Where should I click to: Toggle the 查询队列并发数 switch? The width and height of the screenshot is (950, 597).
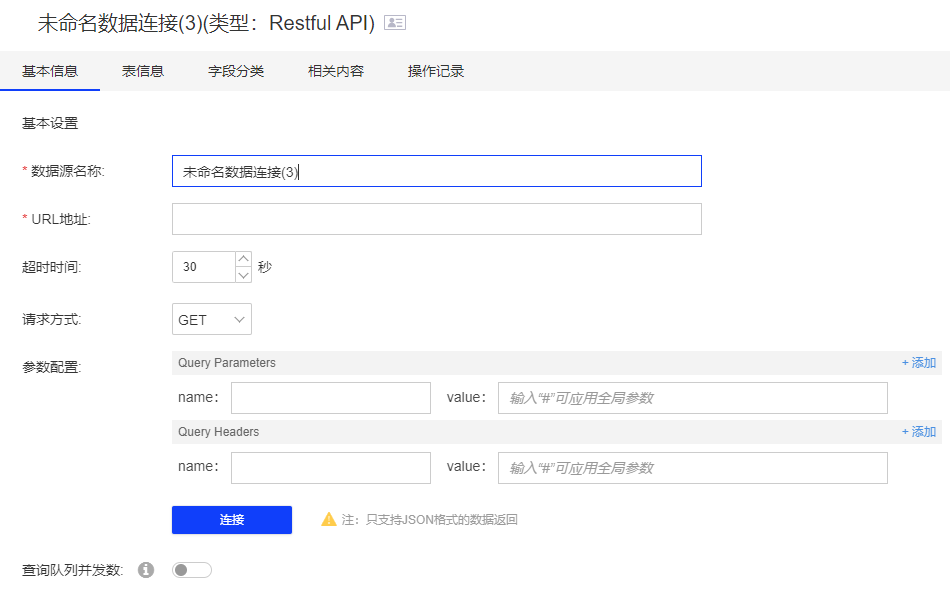coord(191,570)
